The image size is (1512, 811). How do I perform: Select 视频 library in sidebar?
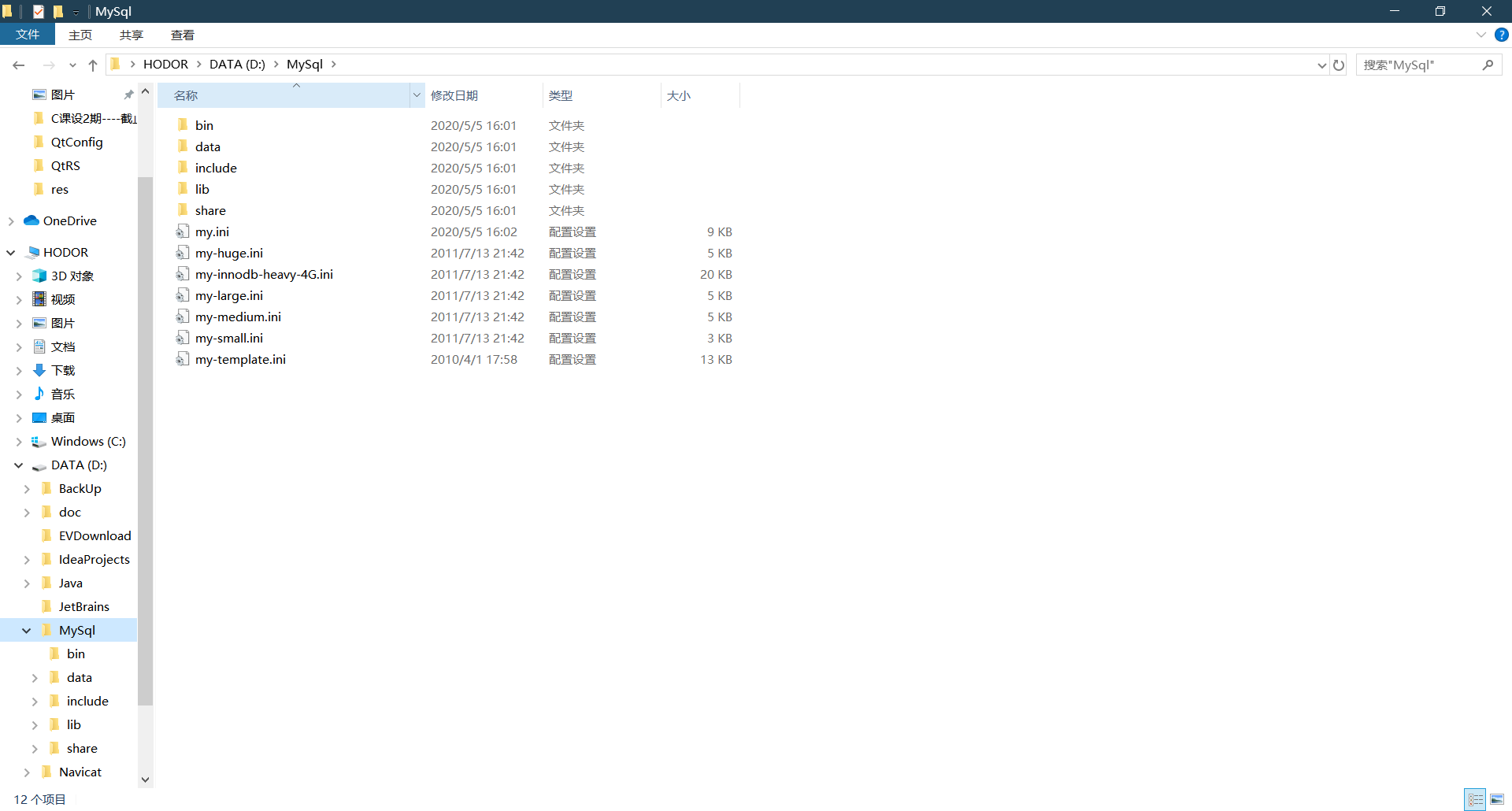[63, 299]
